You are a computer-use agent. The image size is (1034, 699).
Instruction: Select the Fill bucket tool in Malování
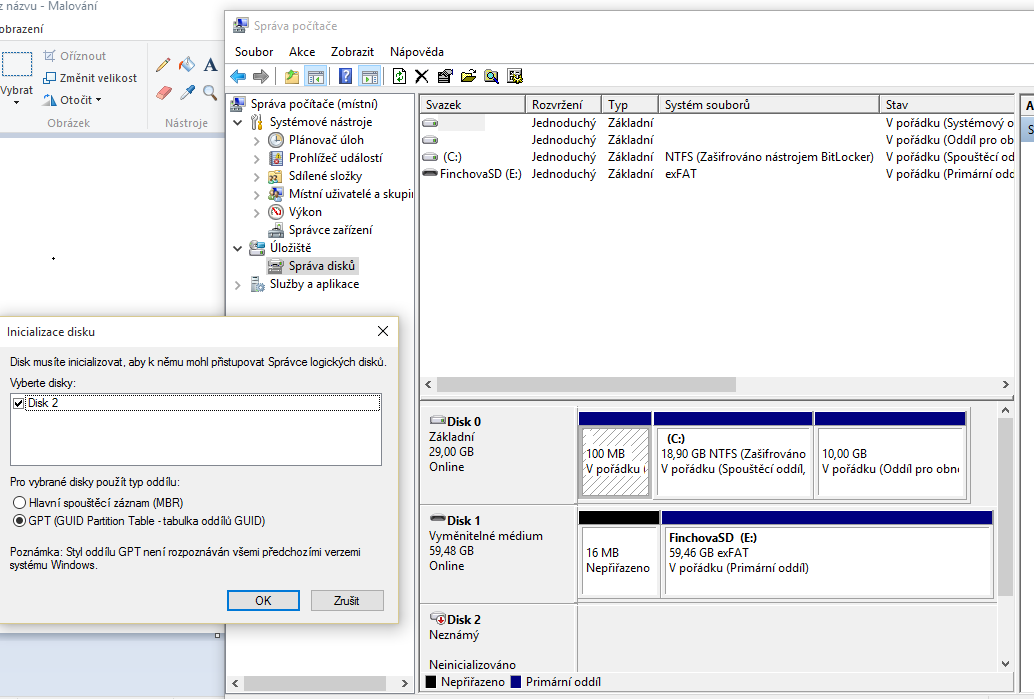tap(187, 64)
